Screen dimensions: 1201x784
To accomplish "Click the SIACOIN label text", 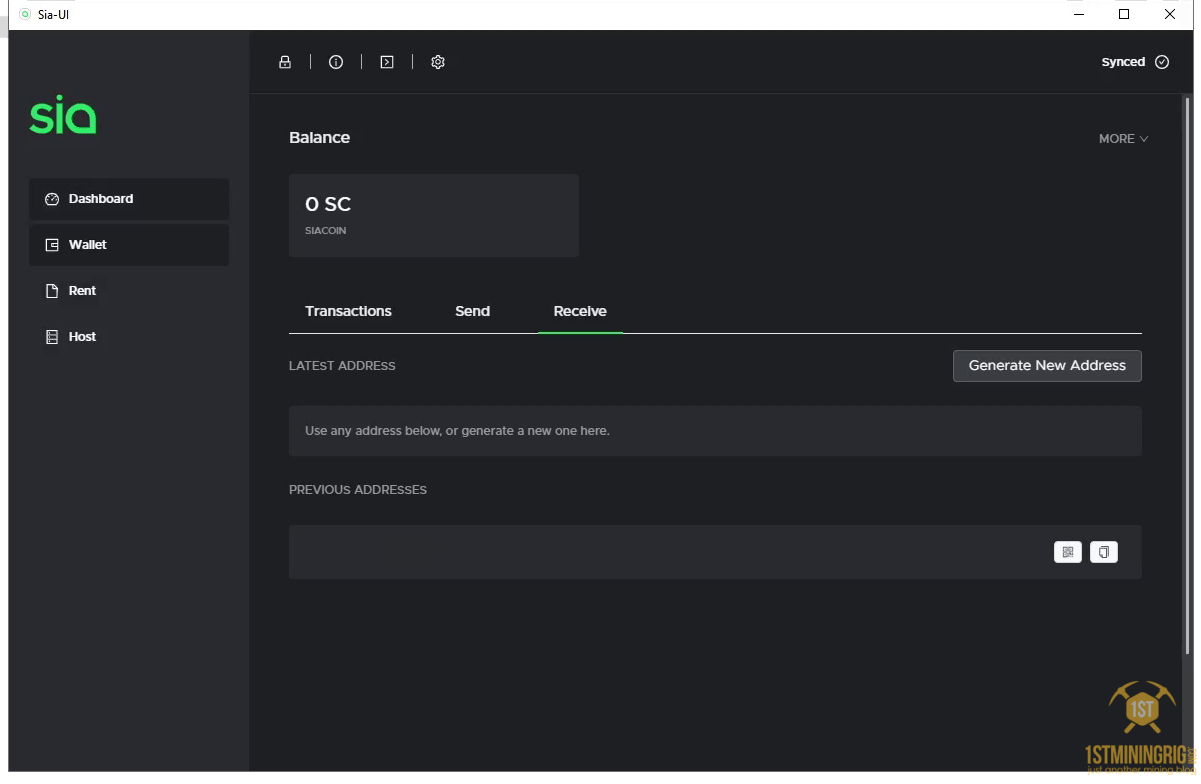I will tap(326, 231).
